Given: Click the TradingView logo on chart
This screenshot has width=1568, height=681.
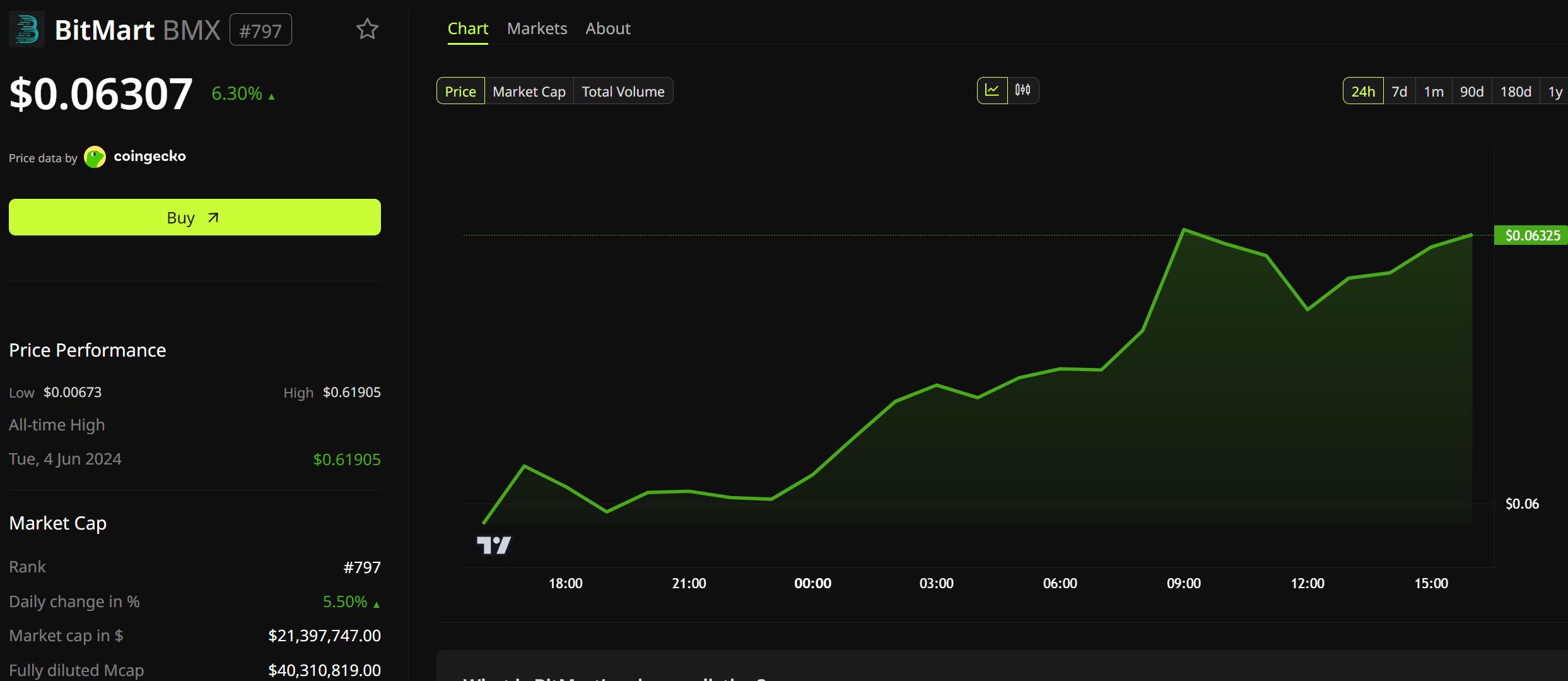Looking at the screenshot, I should pos(494,545).
